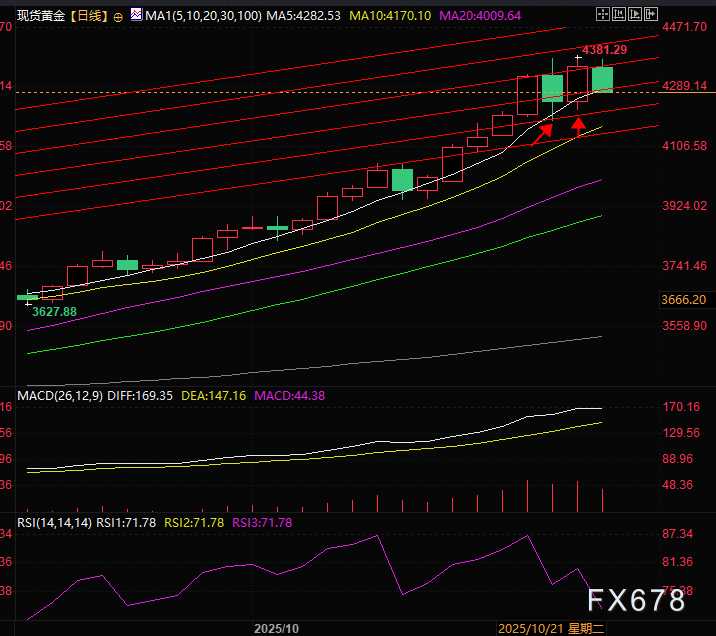Click the right red up-arrow marker
This screenshot has height=636, width=716.
coord(578,126)
